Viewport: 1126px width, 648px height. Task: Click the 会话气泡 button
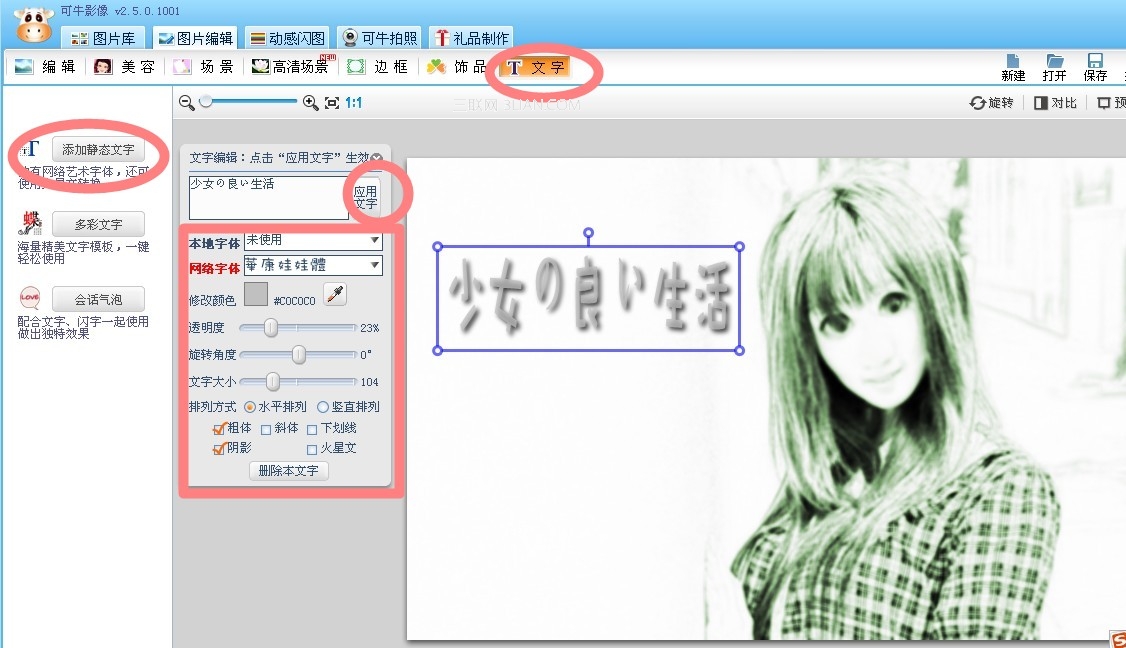(x=98, y=299)
